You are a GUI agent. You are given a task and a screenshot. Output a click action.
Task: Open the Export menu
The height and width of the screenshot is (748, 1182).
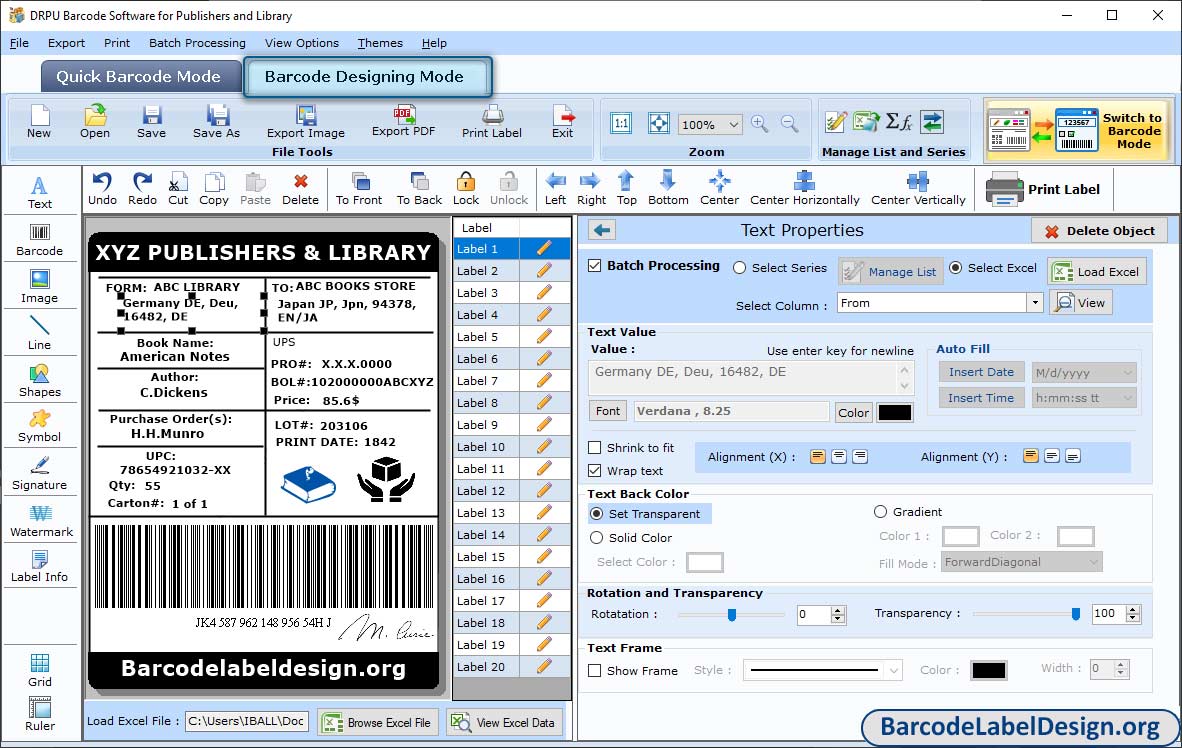coord(66,43)
